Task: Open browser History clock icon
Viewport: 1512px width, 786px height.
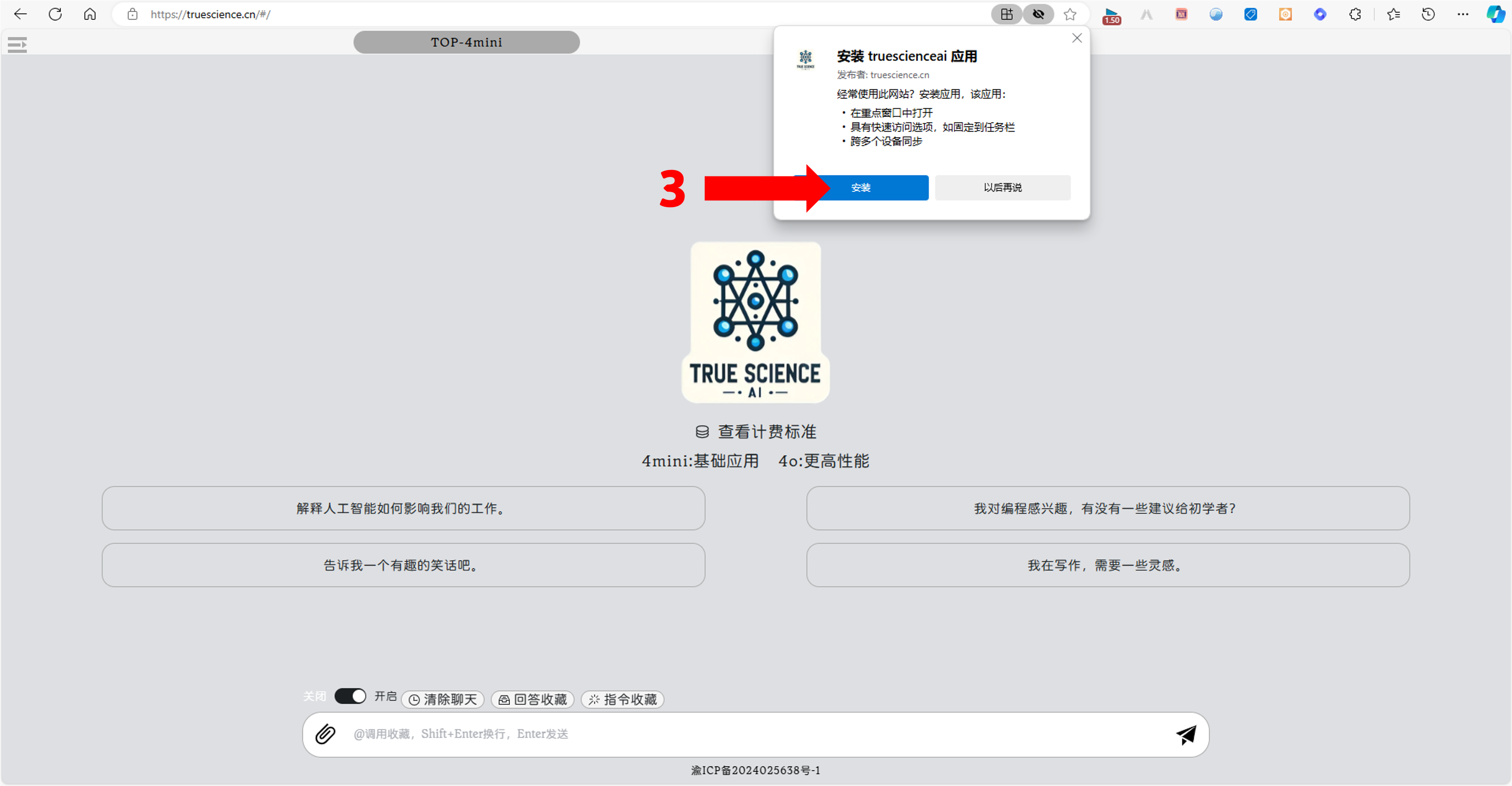Action: (1428, 14)
